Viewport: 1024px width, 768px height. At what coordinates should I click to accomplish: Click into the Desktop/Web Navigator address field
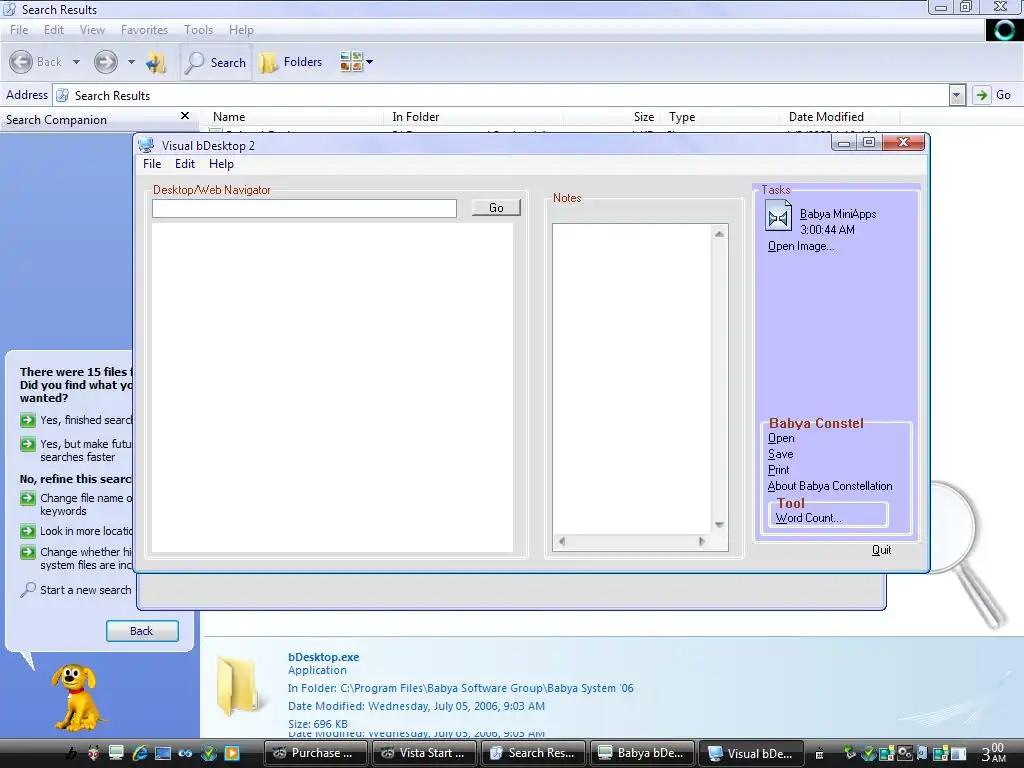pyautogui.click(x=304, y=208)
